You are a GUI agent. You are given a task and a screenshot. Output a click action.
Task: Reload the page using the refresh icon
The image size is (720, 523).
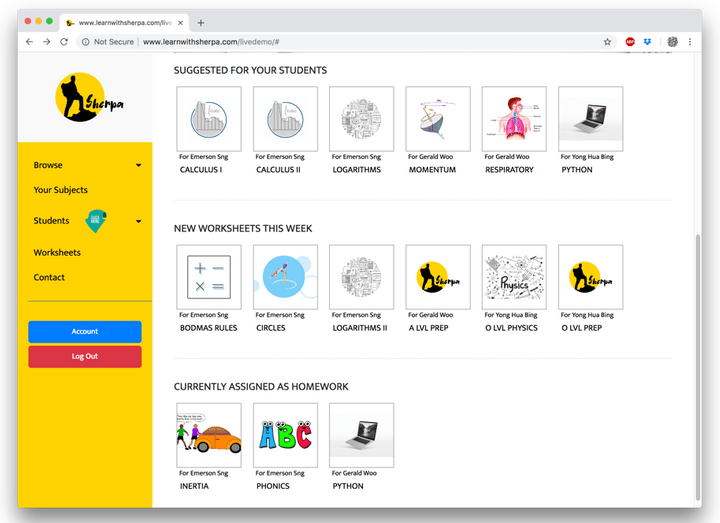(64, 42)
